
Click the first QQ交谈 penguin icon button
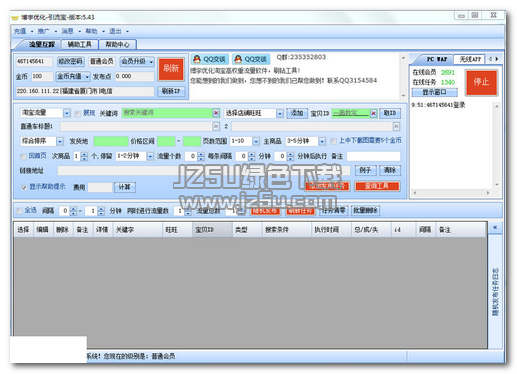coord(210,59)
